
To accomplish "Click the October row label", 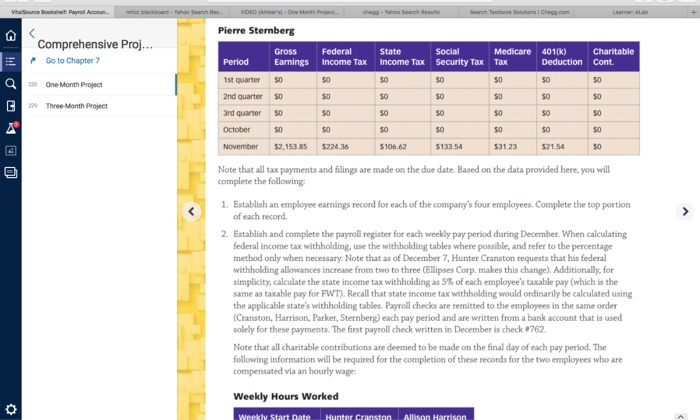I will pyautogui.click(x=237, y=129).
